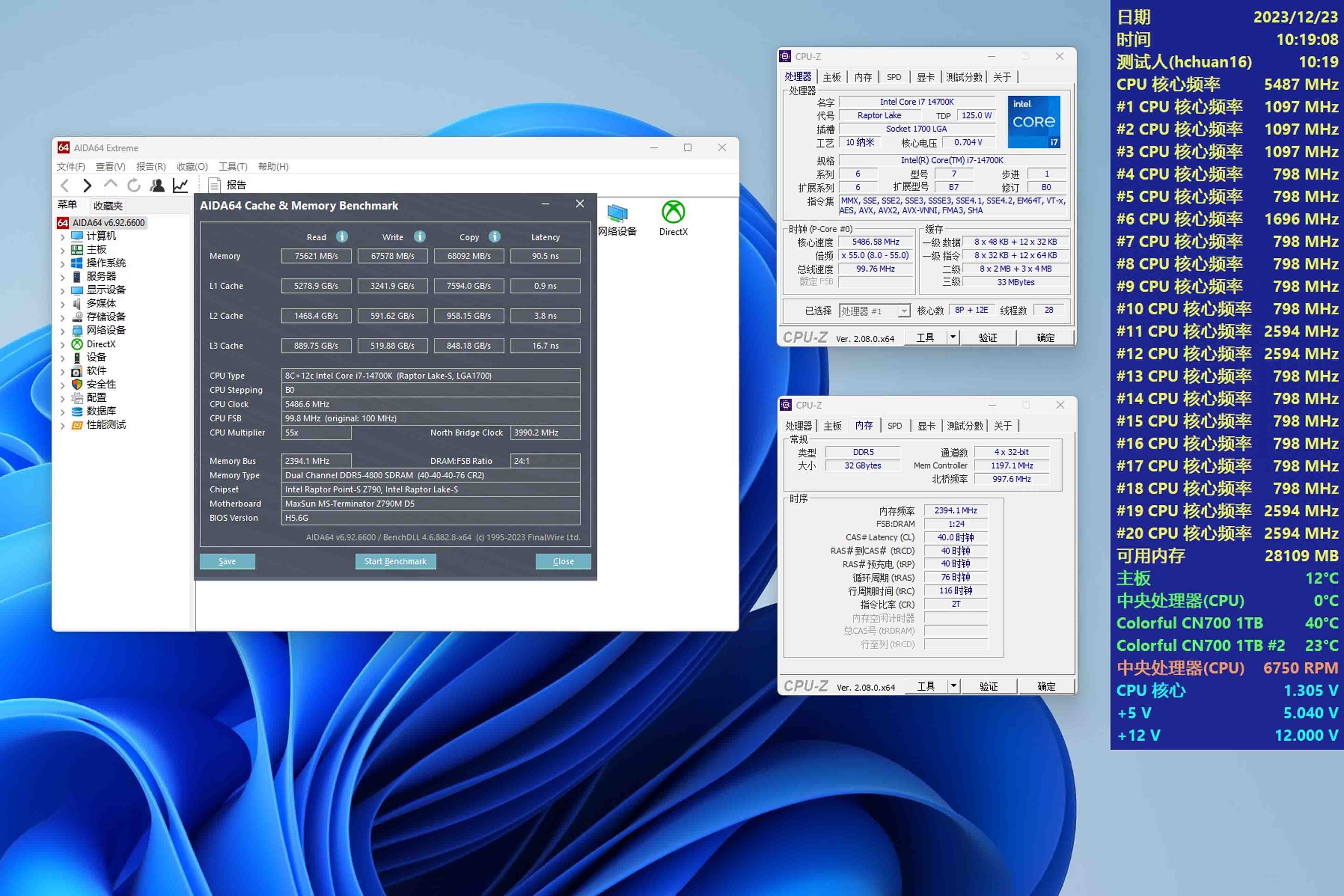1344x896 pixels.
Task: Close the benchmark dialog with X
Action: coord(580,204)
